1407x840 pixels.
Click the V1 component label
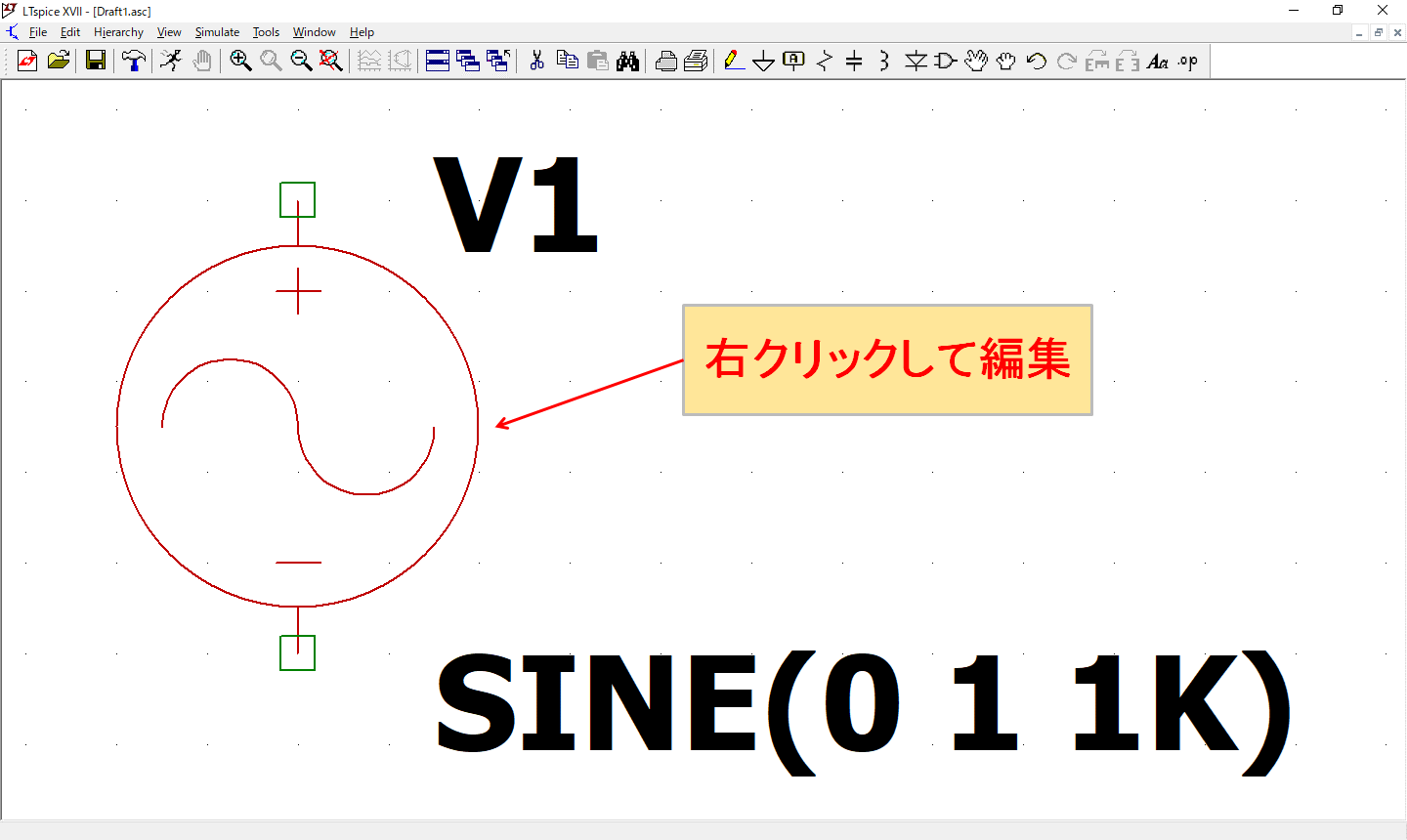(515, 206)
